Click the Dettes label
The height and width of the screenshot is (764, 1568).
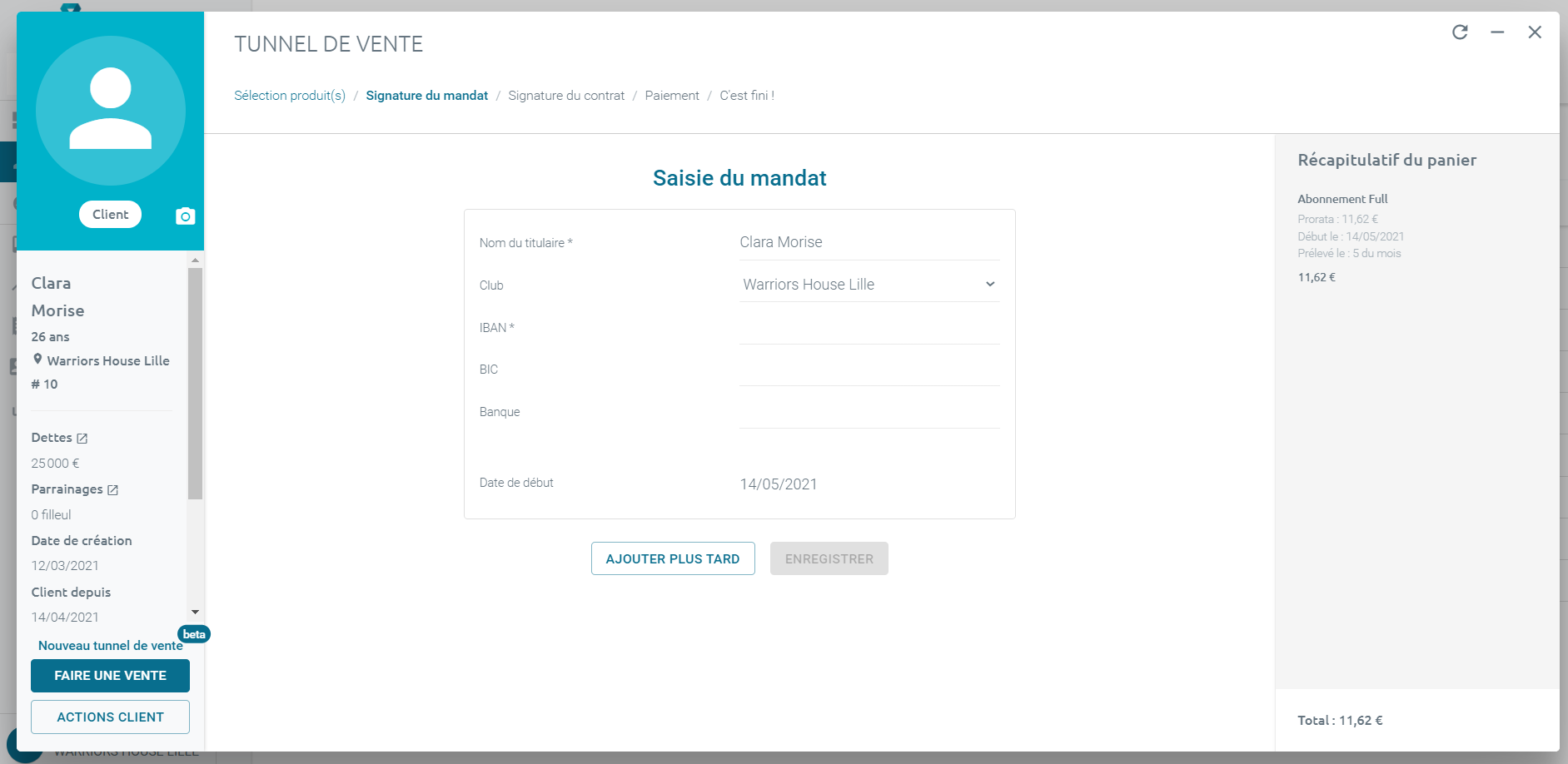click(52, 438)
